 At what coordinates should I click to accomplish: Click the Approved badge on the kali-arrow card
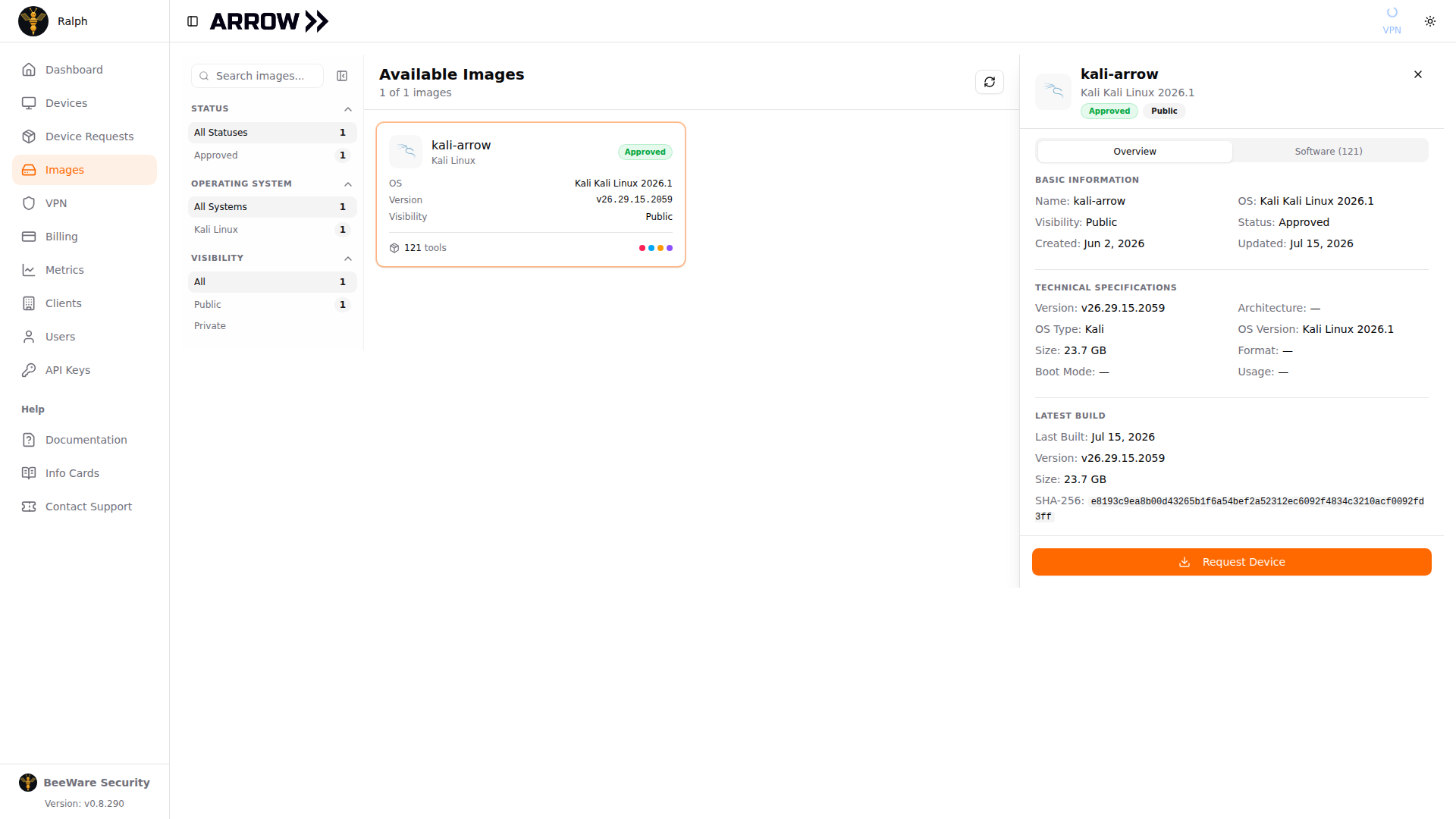tap(645, 152)
